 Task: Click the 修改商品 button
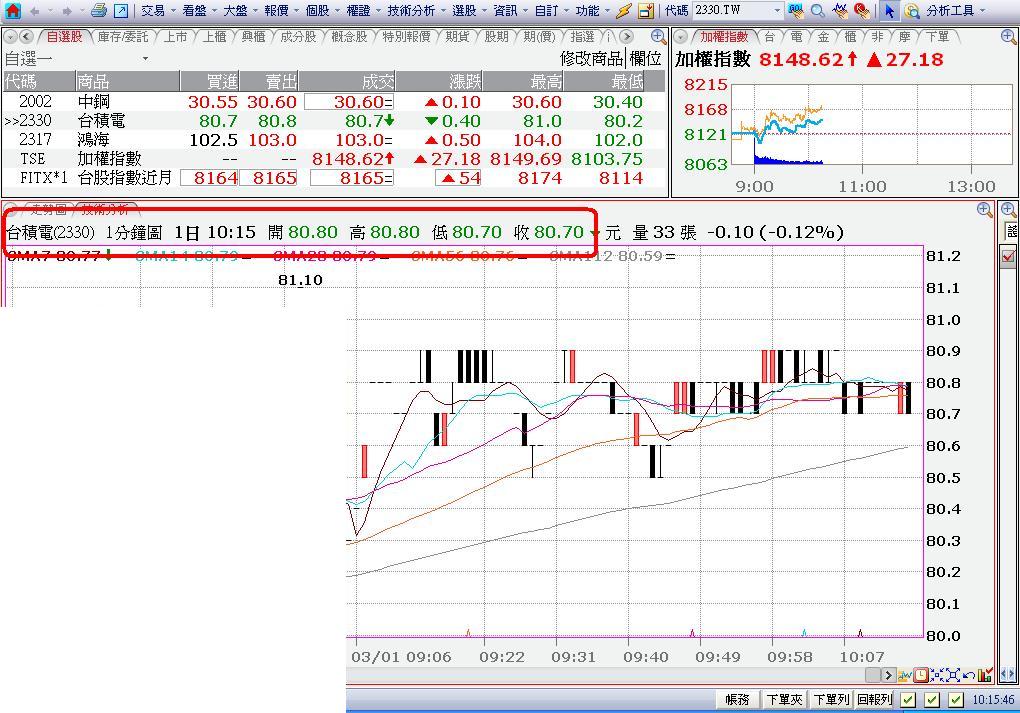591,59
